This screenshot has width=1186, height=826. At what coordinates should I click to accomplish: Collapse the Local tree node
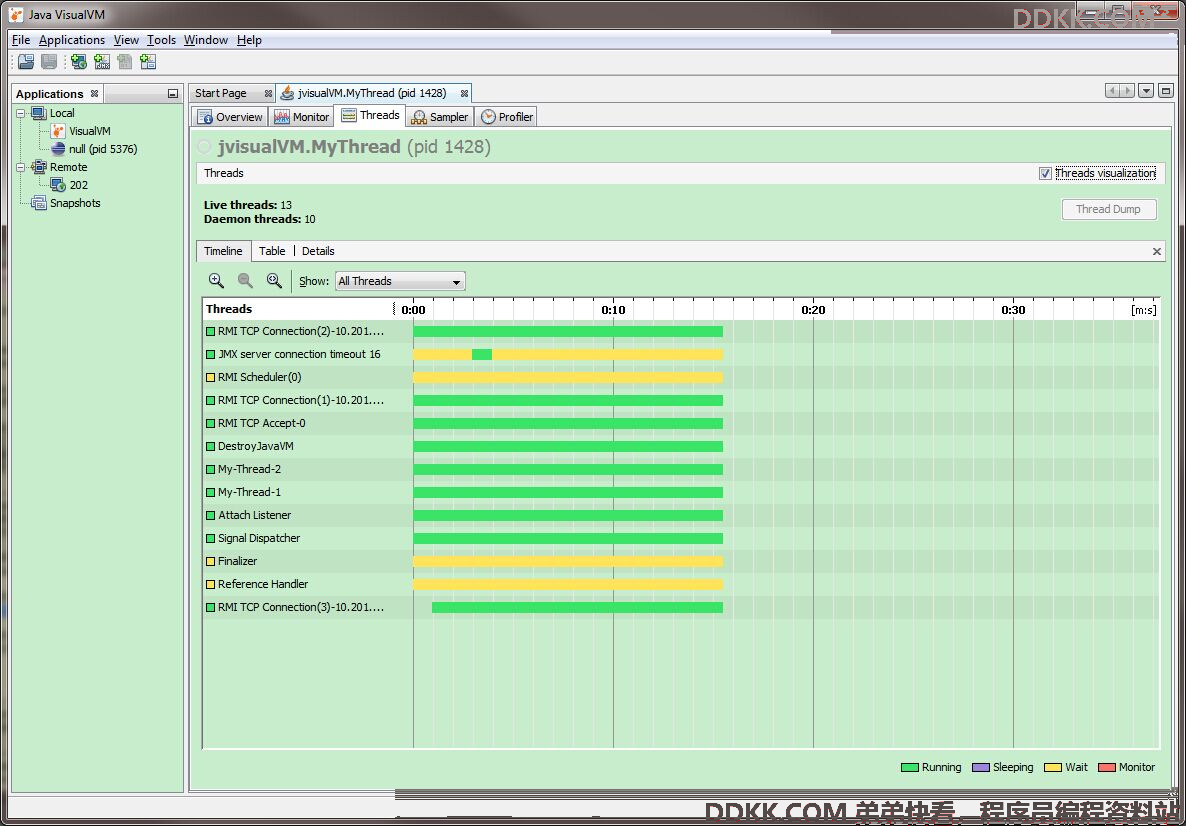point(20,113)
